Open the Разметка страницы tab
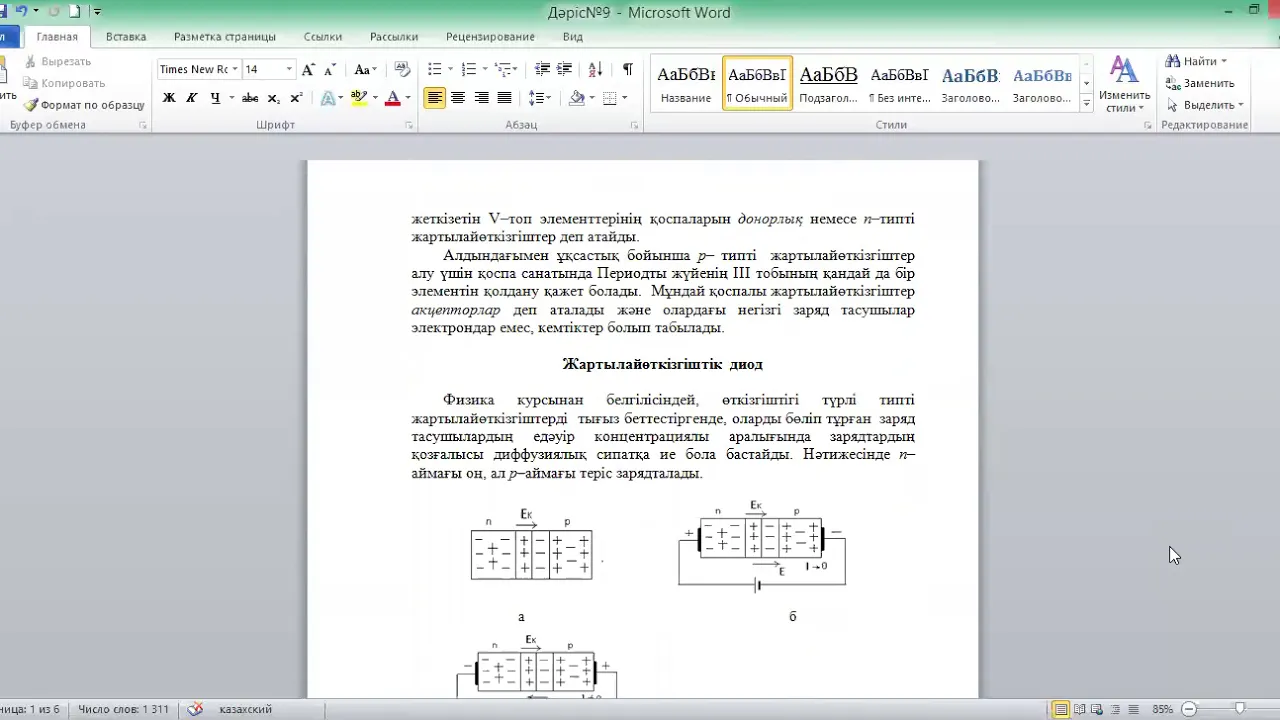Image resolution: width=1280 pixels, height=720 pixels. point(225,36)
